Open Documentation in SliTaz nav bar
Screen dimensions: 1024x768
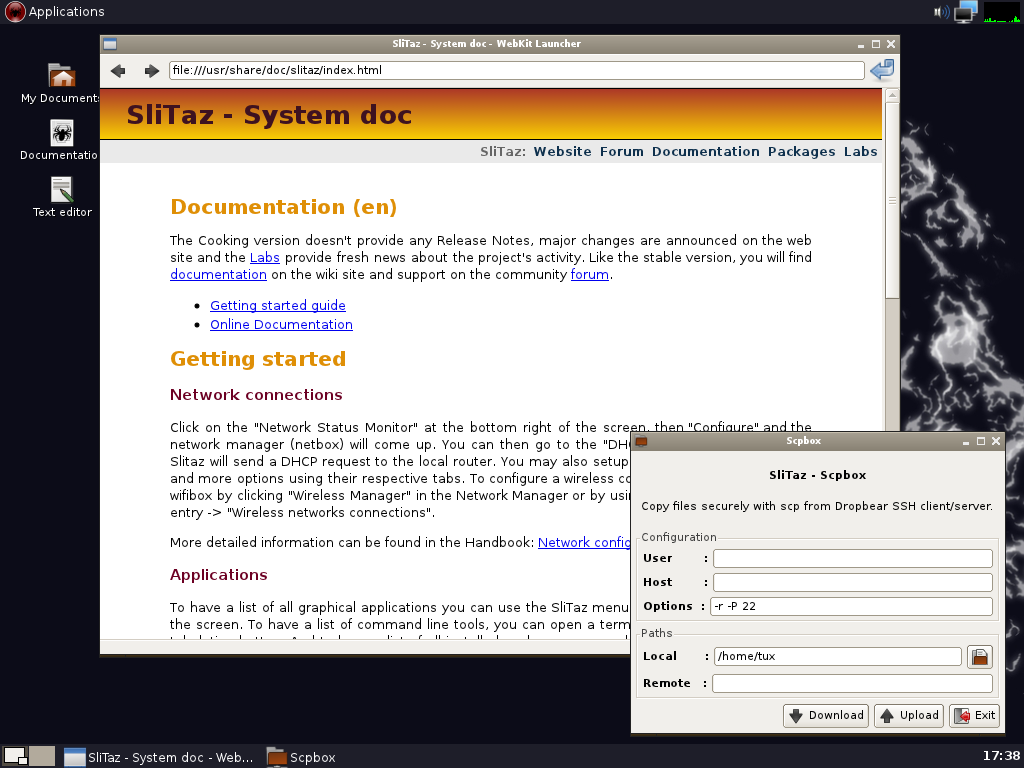pos(705,152)
